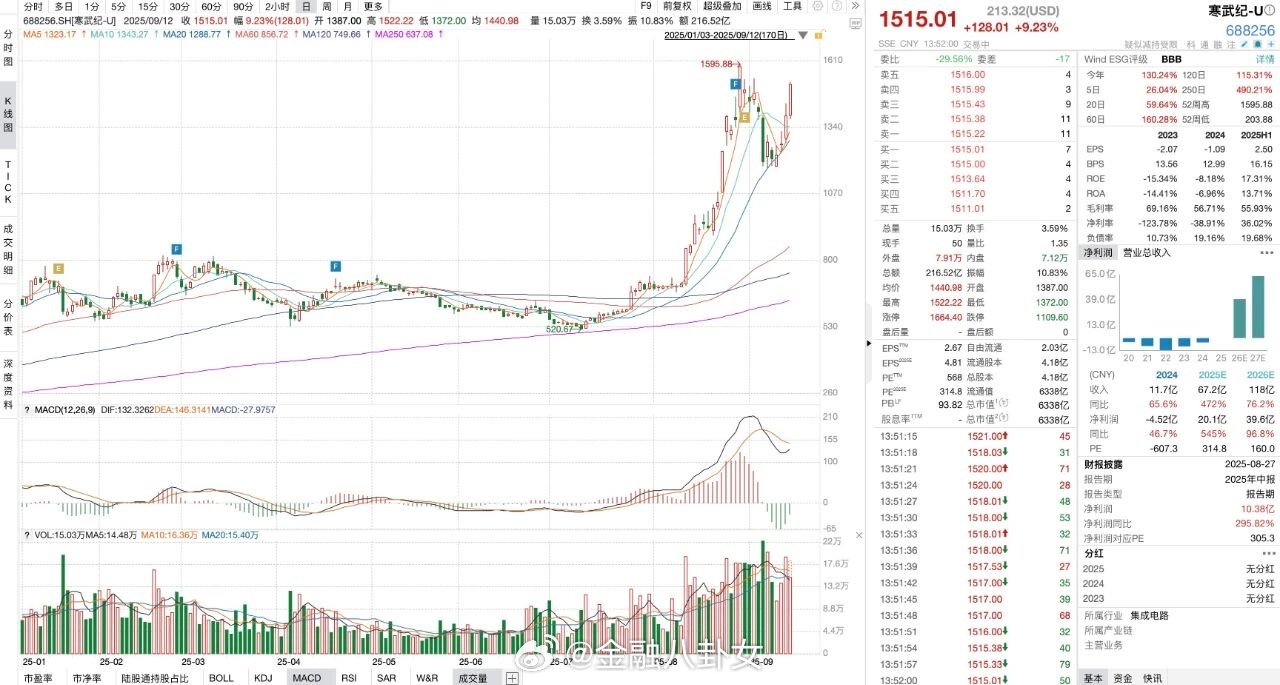Select the 日 daily period tab
Screen dimensions: 1280x685
pos(308,6)
